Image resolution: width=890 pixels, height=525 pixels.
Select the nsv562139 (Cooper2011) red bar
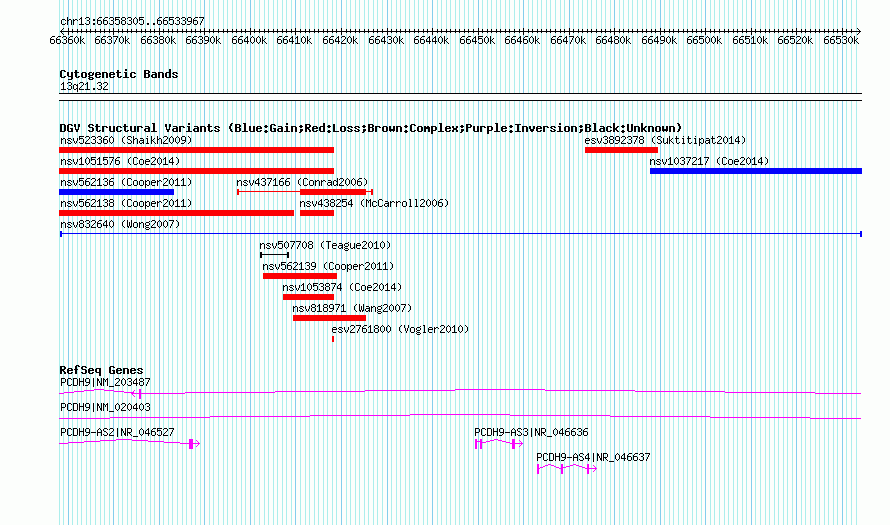300,276
